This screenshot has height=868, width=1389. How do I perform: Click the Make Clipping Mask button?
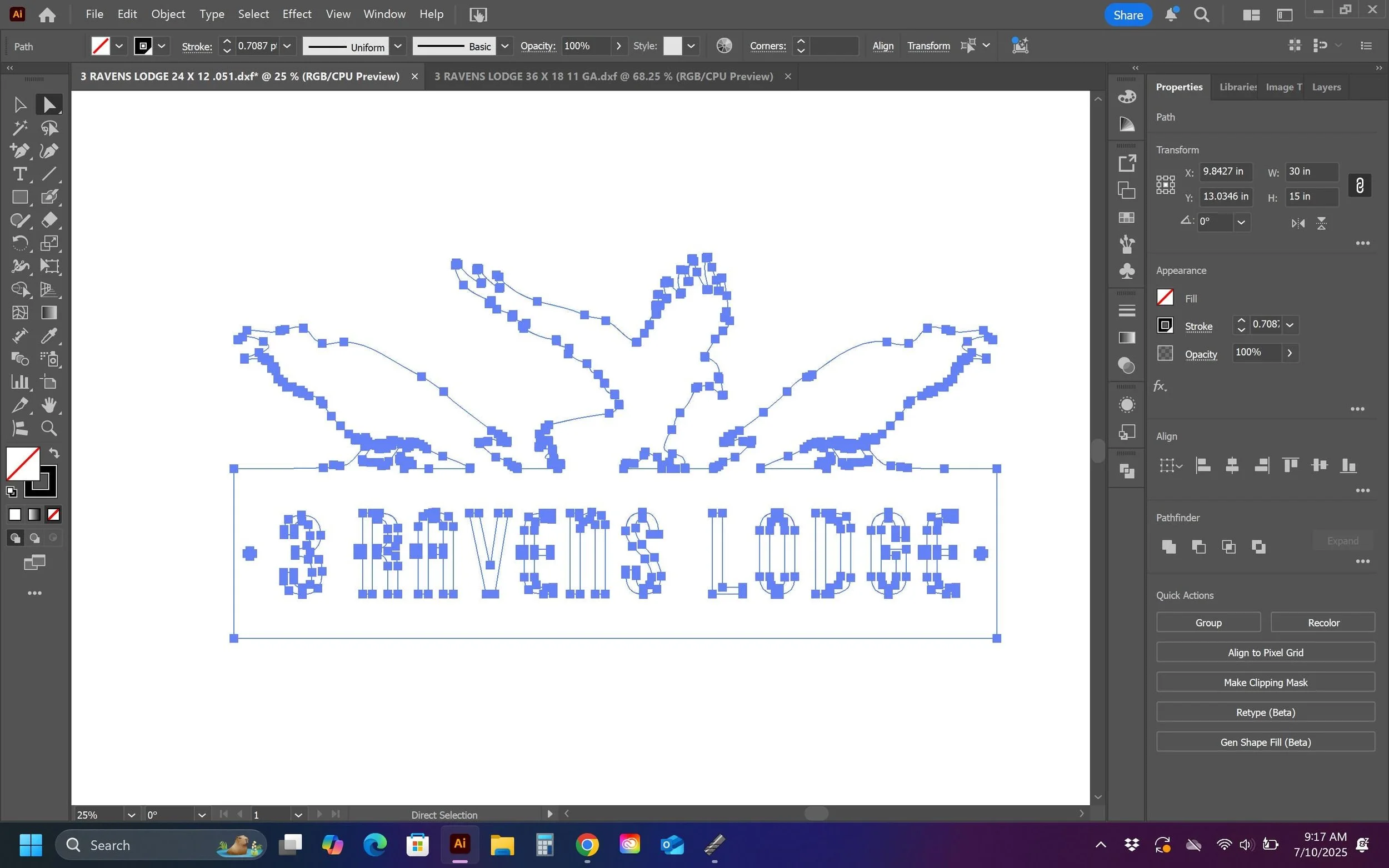[1265, 683]
